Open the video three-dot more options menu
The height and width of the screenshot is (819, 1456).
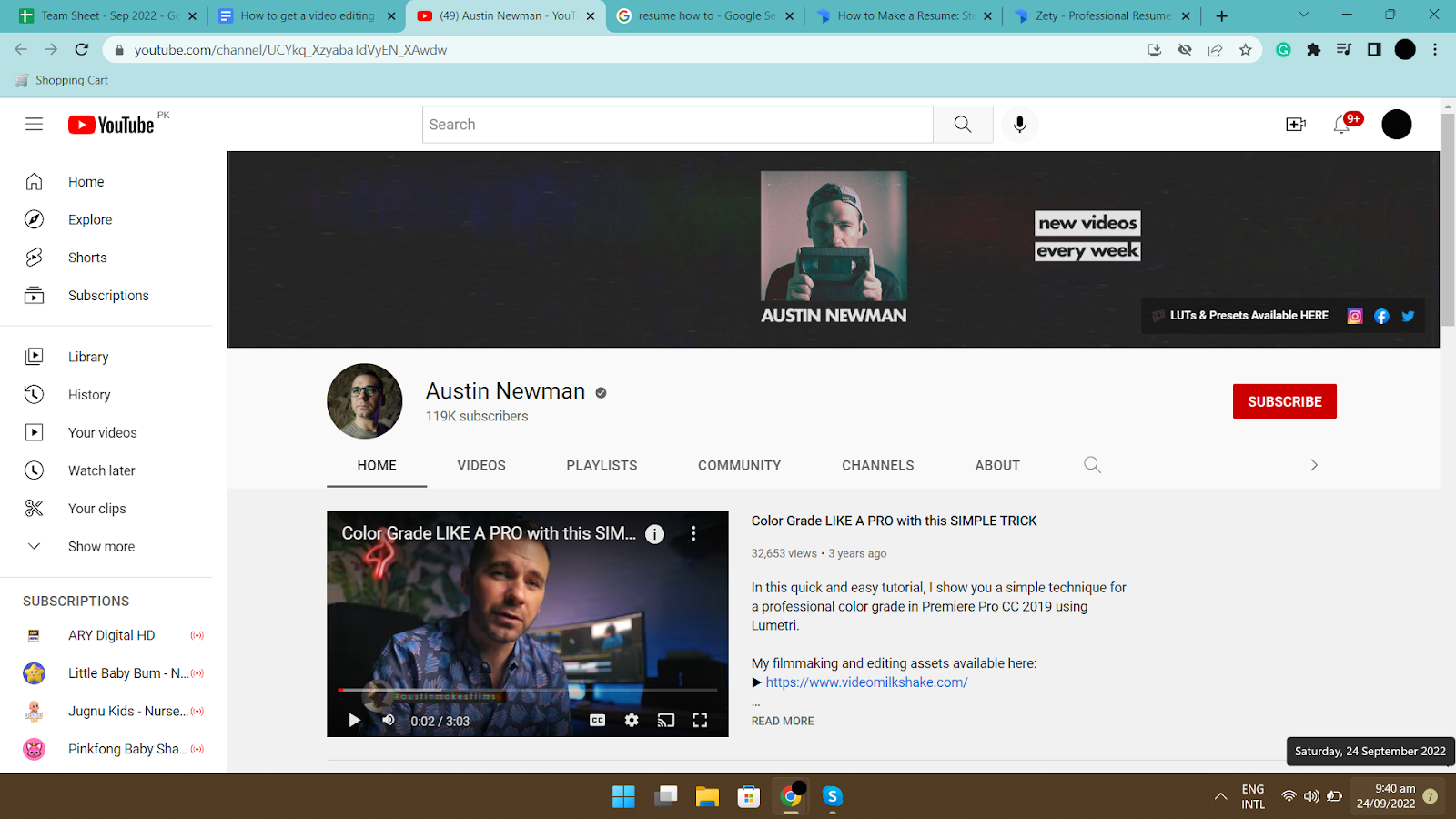coord(693,534)
